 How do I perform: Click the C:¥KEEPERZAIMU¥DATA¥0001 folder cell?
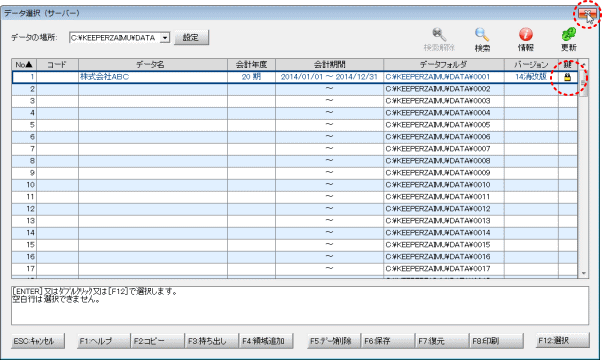point(444,77)
